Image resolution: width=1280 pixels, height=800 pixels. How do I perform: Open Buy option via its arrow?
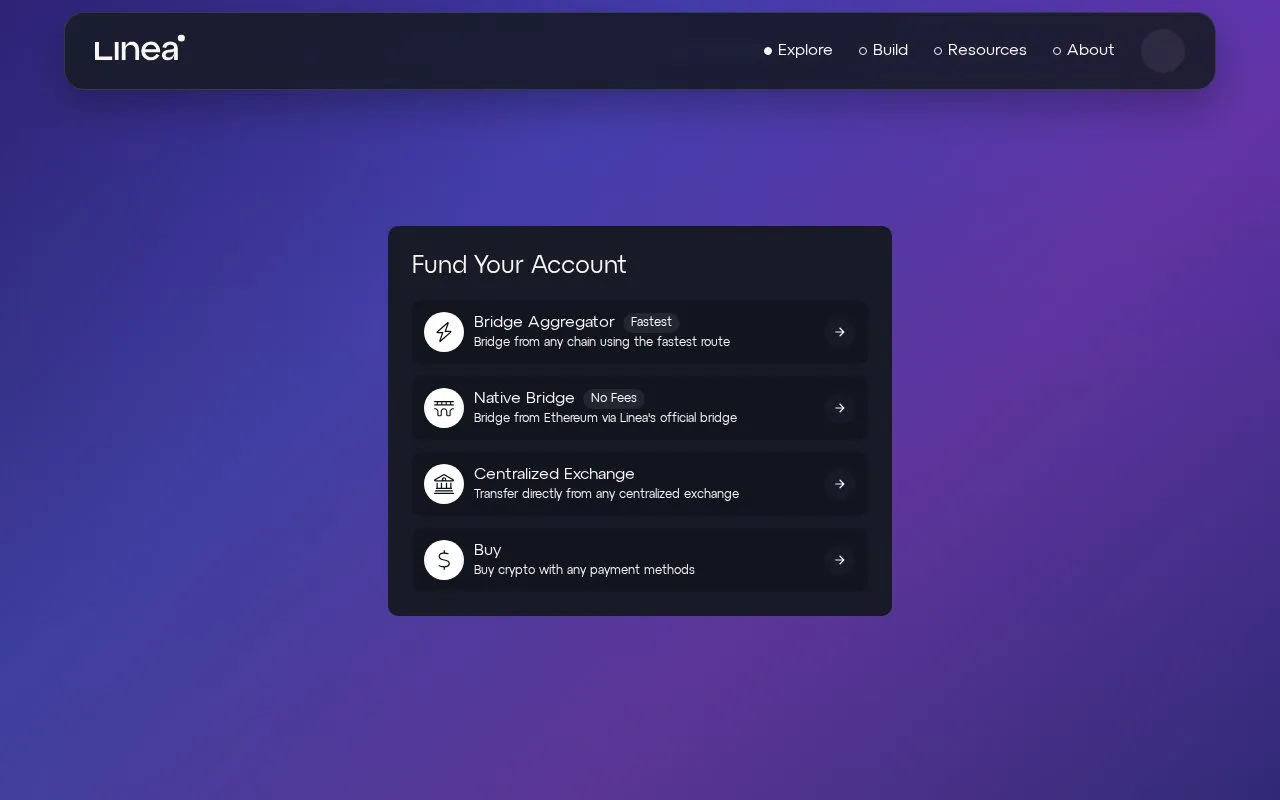(840, 560)
